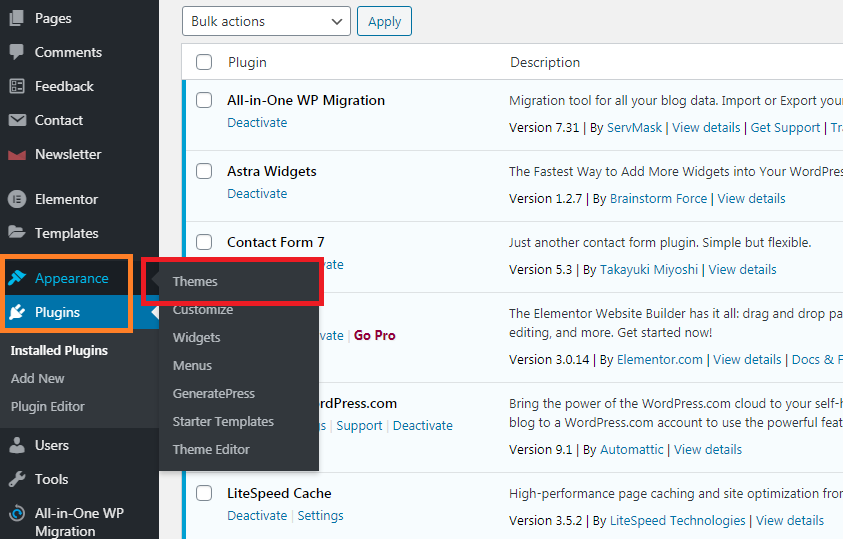Screen dimensions: 843x539
Task: Click the Apply button
Action: [384, 21]
